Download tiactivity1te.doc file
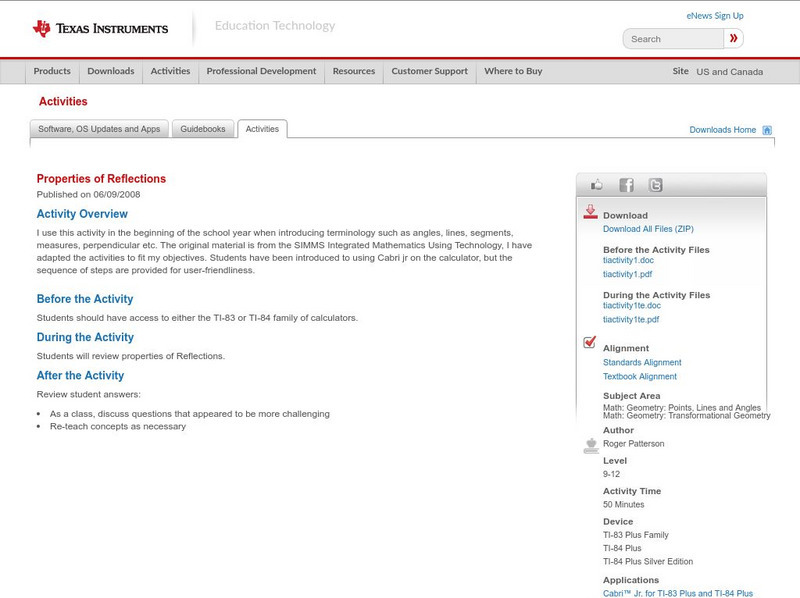Screen dimensions: 800x598 tap(632, 306)
